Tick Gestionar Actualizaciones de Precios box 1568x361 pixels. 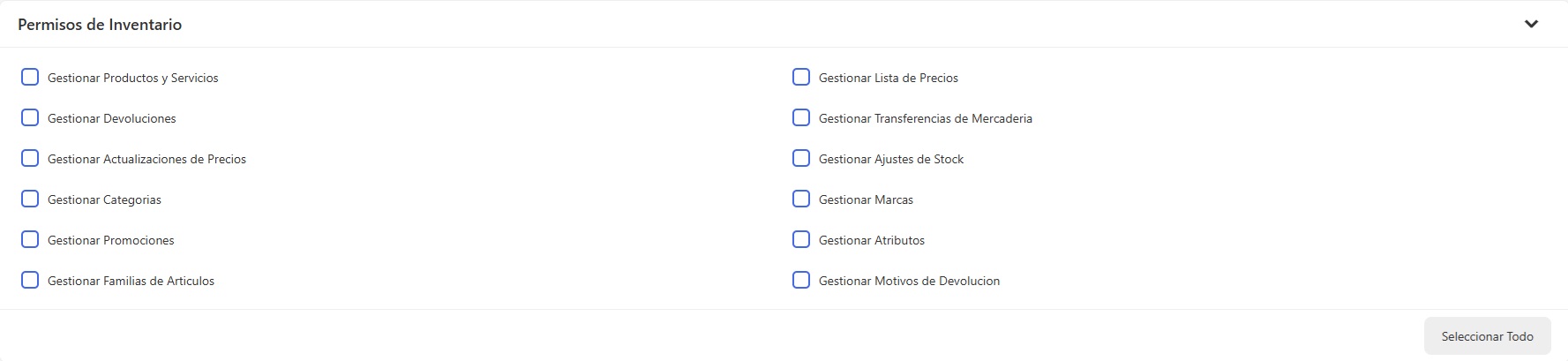(30, 159)
